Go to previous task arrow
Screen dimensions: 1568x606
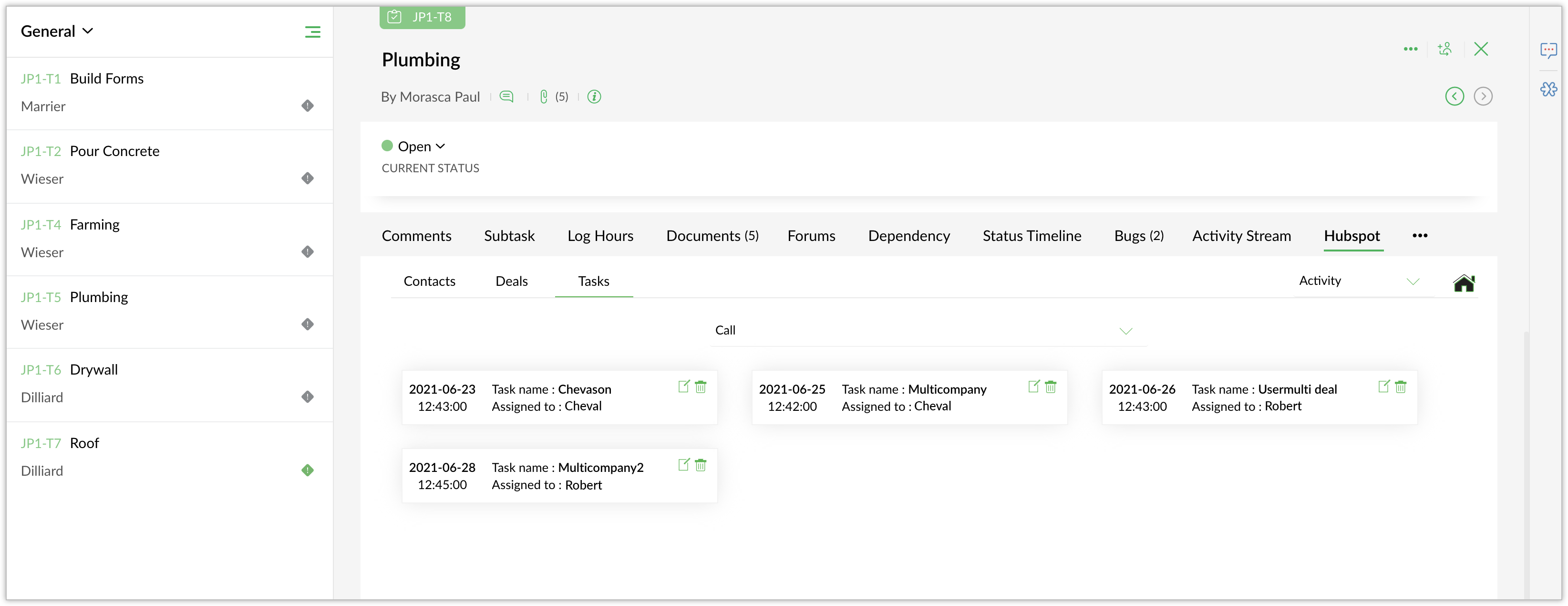click(1454, 96)
